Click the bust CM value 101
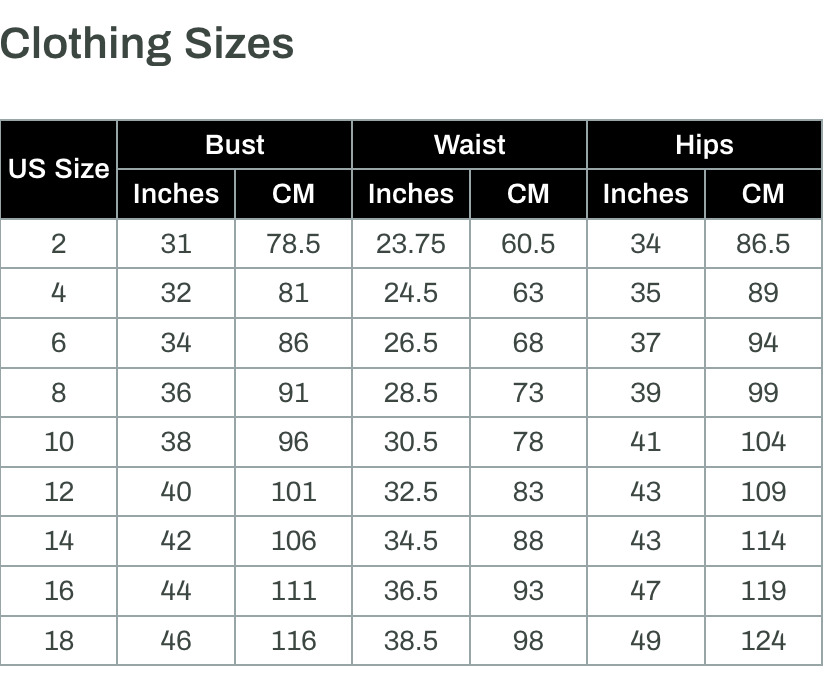 coord(293,491)
